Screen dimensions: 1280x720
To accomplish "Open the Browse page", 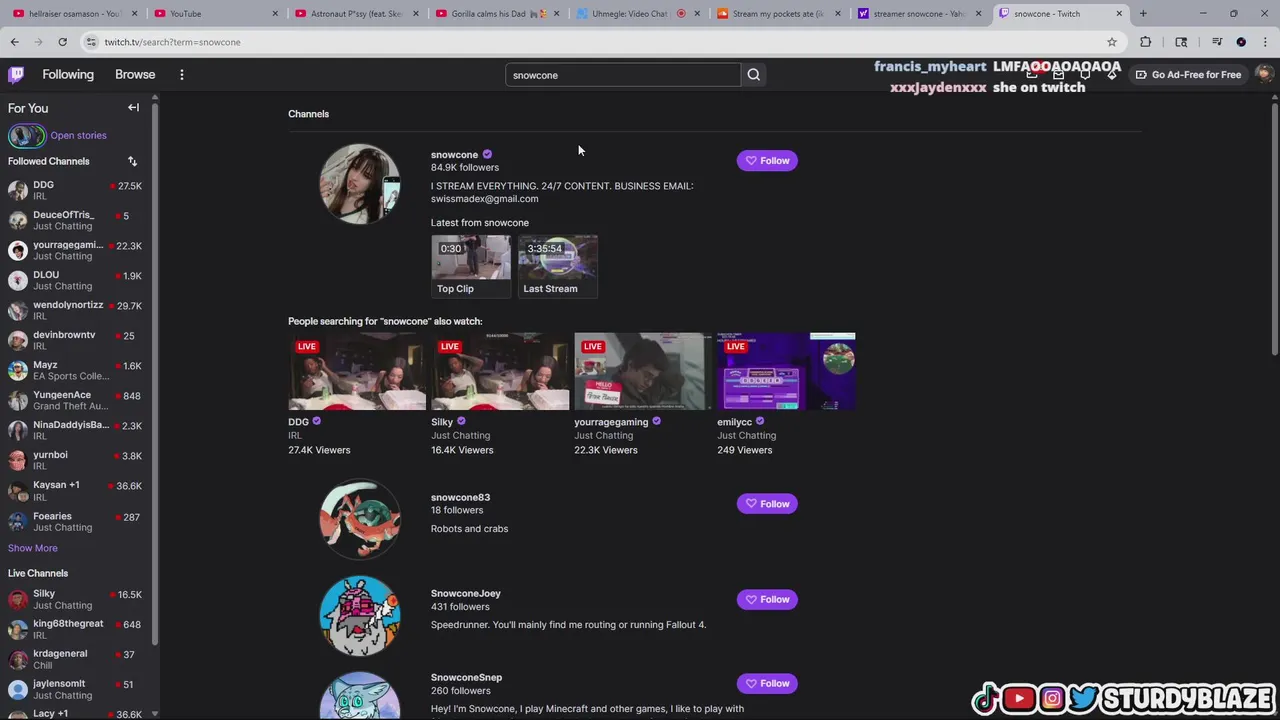I will coord(135,75).
